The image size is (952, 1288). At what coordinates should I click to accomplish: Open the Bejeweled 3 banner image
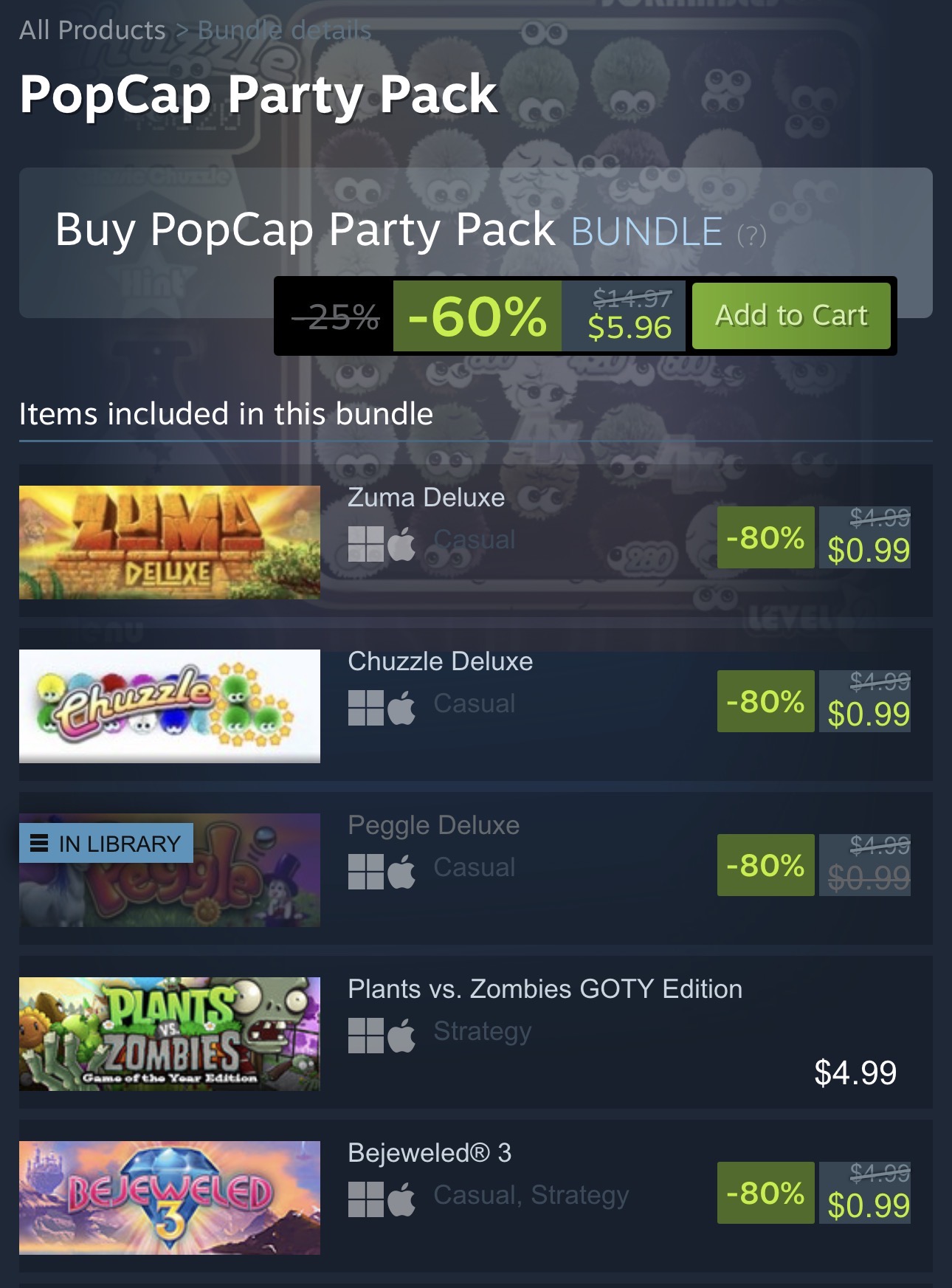tap(170, 1198)
